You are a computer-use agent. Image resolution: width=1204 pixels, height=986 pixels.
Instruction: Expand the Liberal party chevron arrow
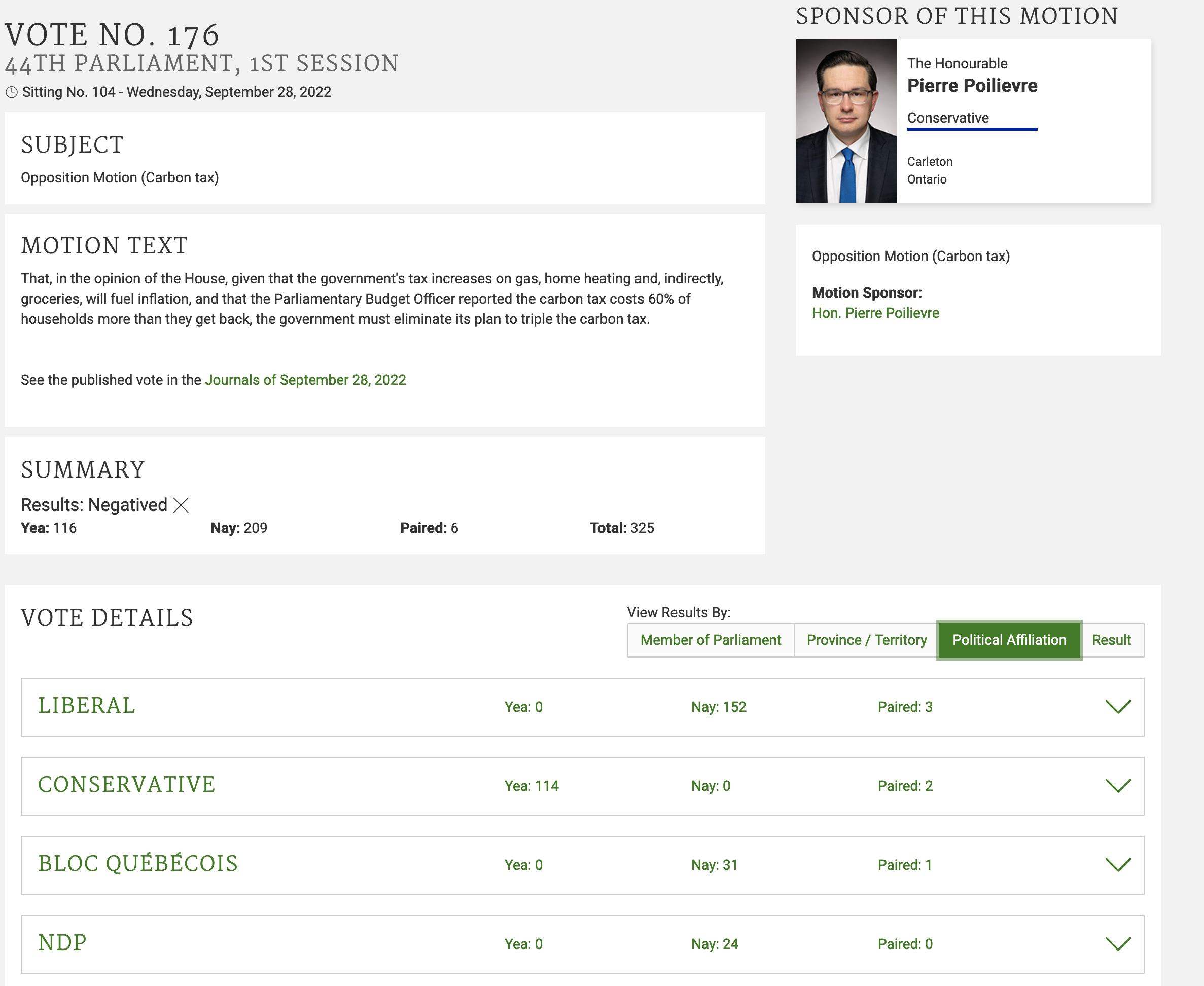(x=1118, y=707)
